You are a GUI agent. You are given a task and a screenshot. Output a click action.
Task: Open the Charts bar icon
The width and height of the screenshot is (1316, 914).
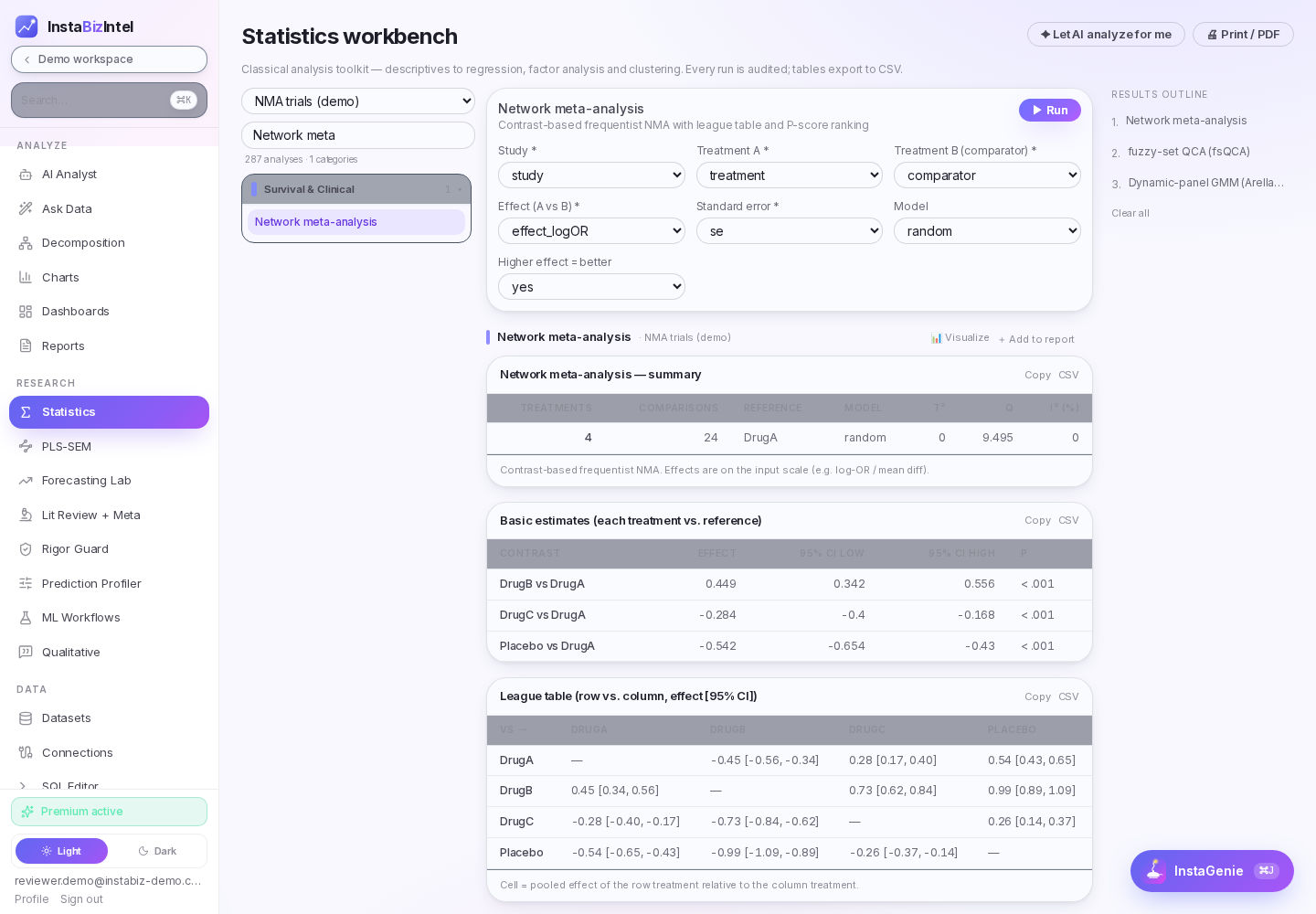[x=26, y=277]
